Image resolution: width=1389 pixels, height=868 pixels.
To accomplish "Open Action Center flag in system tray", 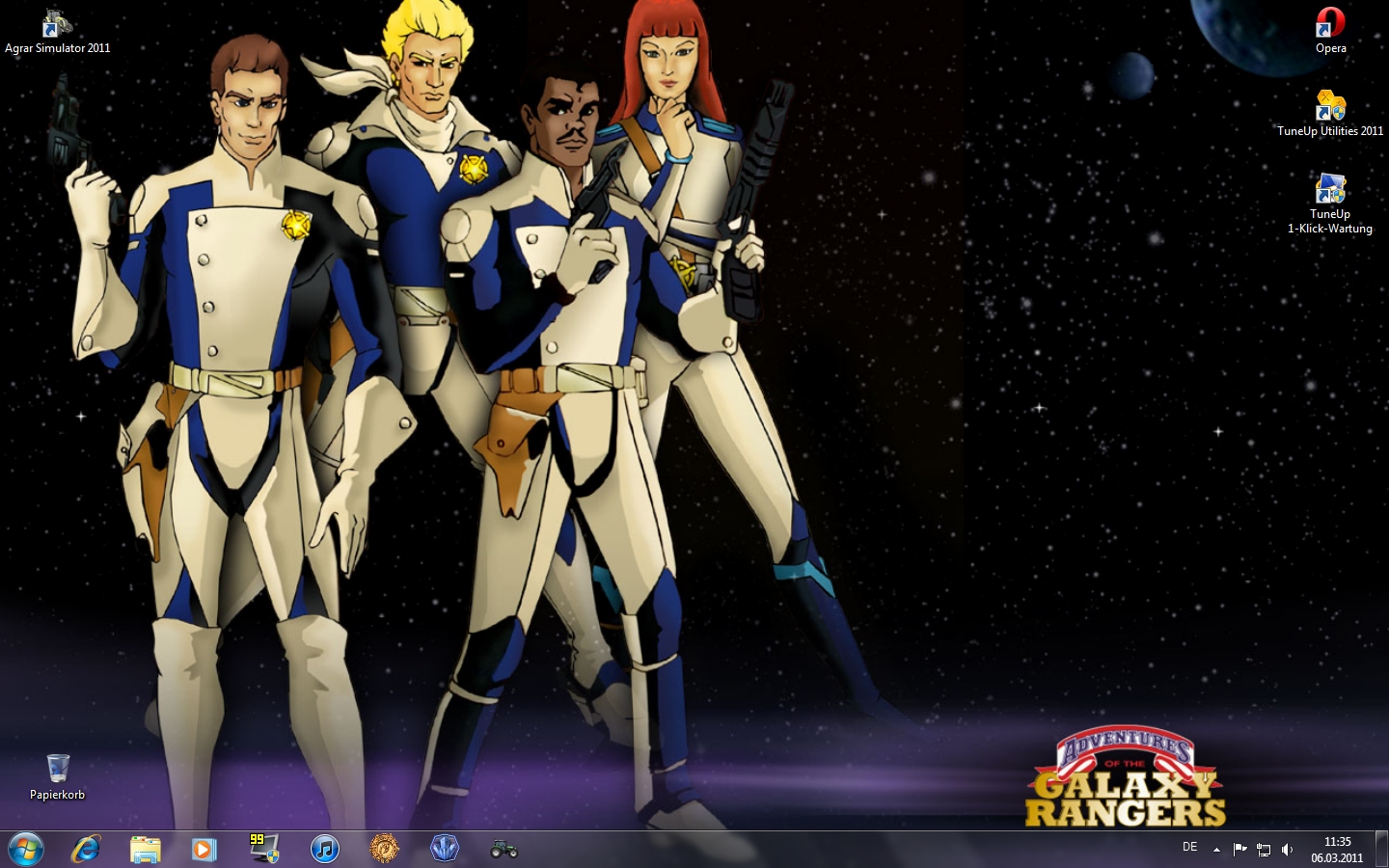I will coord(1239,850).
